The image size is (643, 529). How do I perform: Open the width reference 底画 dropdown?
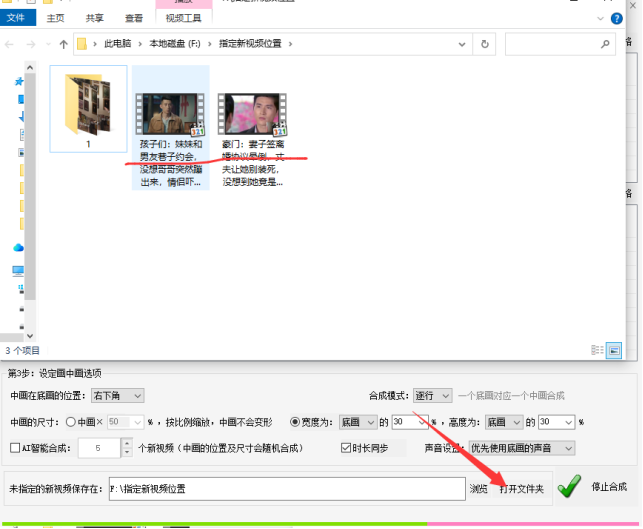358,422
